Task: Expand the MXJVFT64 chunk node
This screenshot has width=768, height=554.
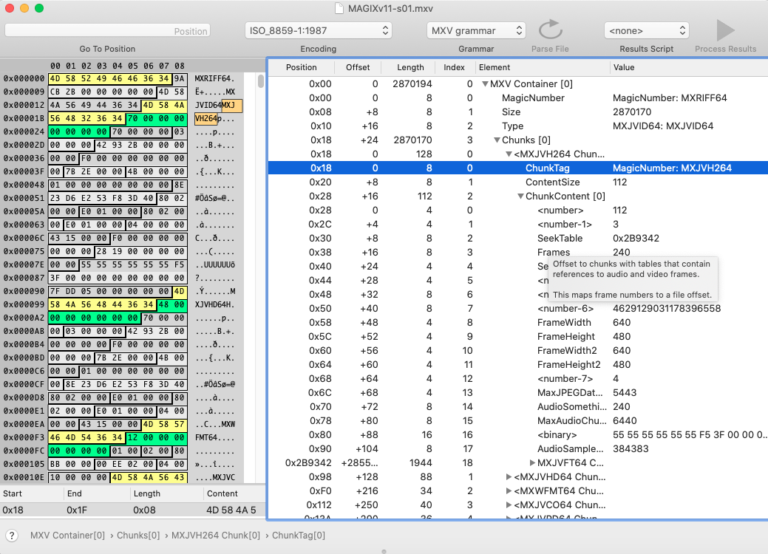Action: pyautogui.click(x=530, y=463)
